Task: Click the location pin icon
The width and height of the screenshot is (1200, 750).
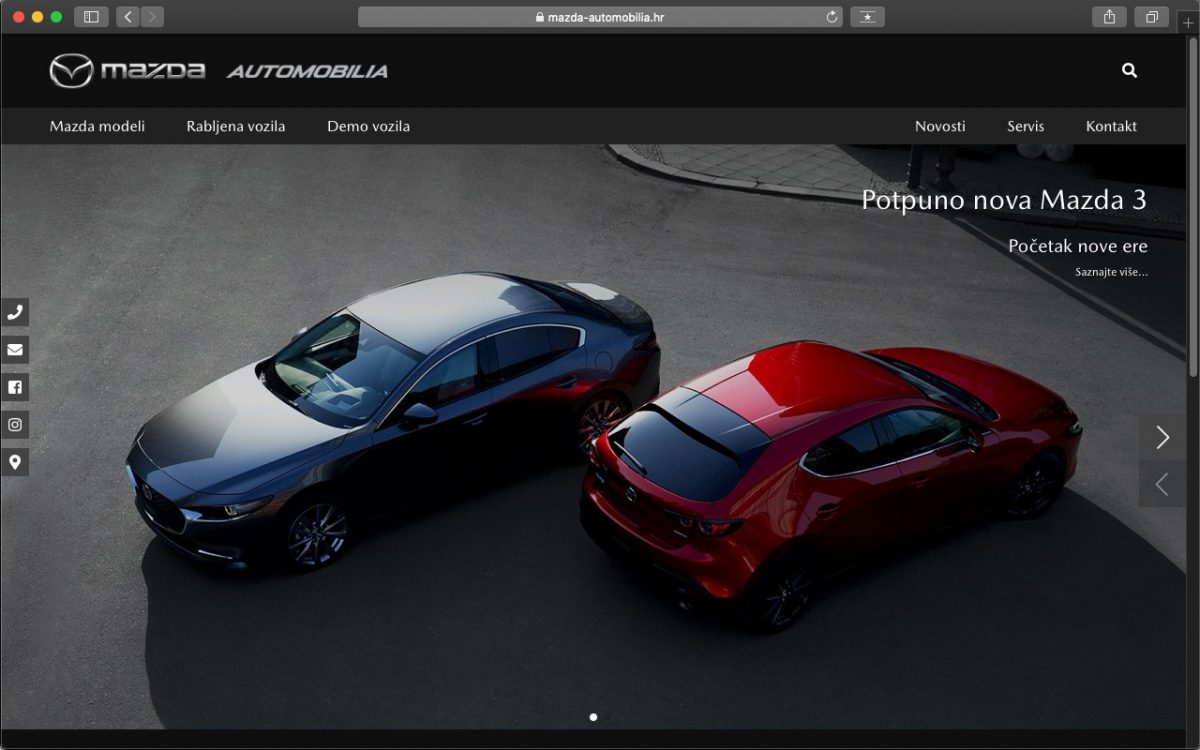Action: click(x=15, y=462)
